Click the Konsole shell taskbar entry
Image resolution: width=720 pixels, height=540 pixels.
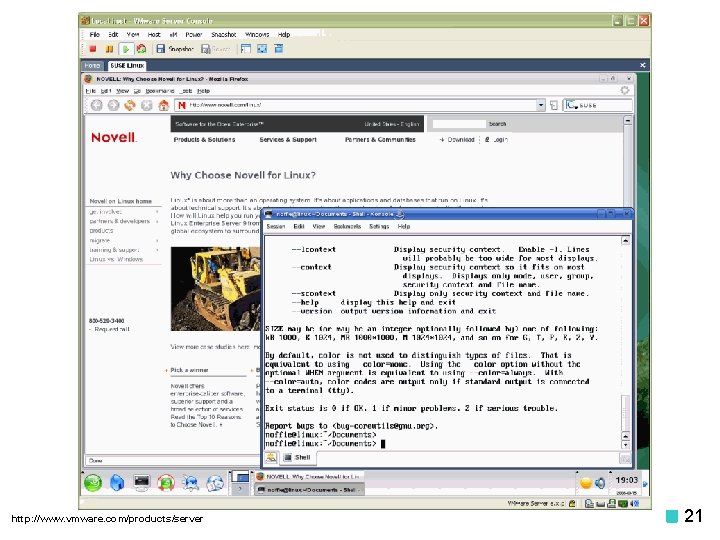[x=309, y=490]
